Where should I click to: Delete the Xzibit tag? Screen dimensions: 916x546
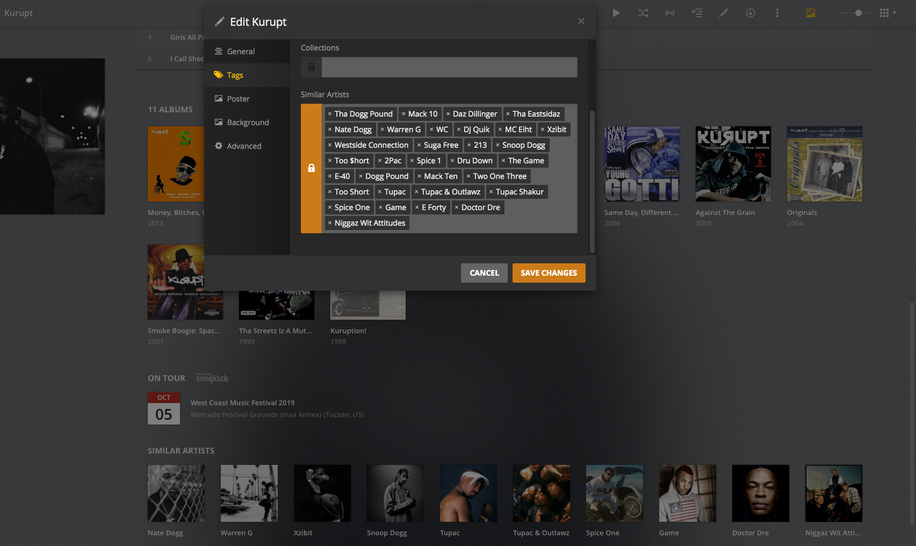click(542, 130)
